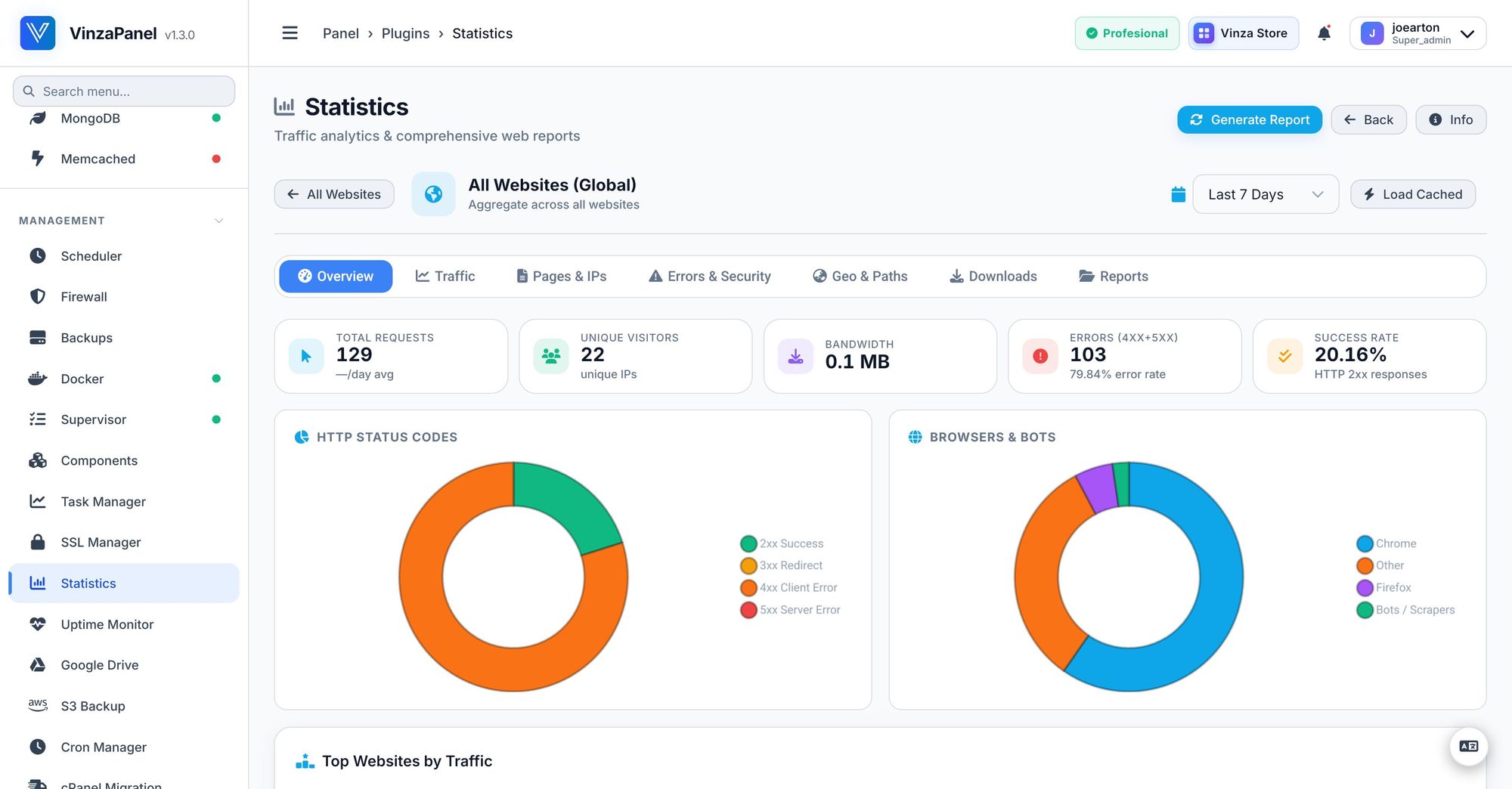Click the All Websites back button

334,194
